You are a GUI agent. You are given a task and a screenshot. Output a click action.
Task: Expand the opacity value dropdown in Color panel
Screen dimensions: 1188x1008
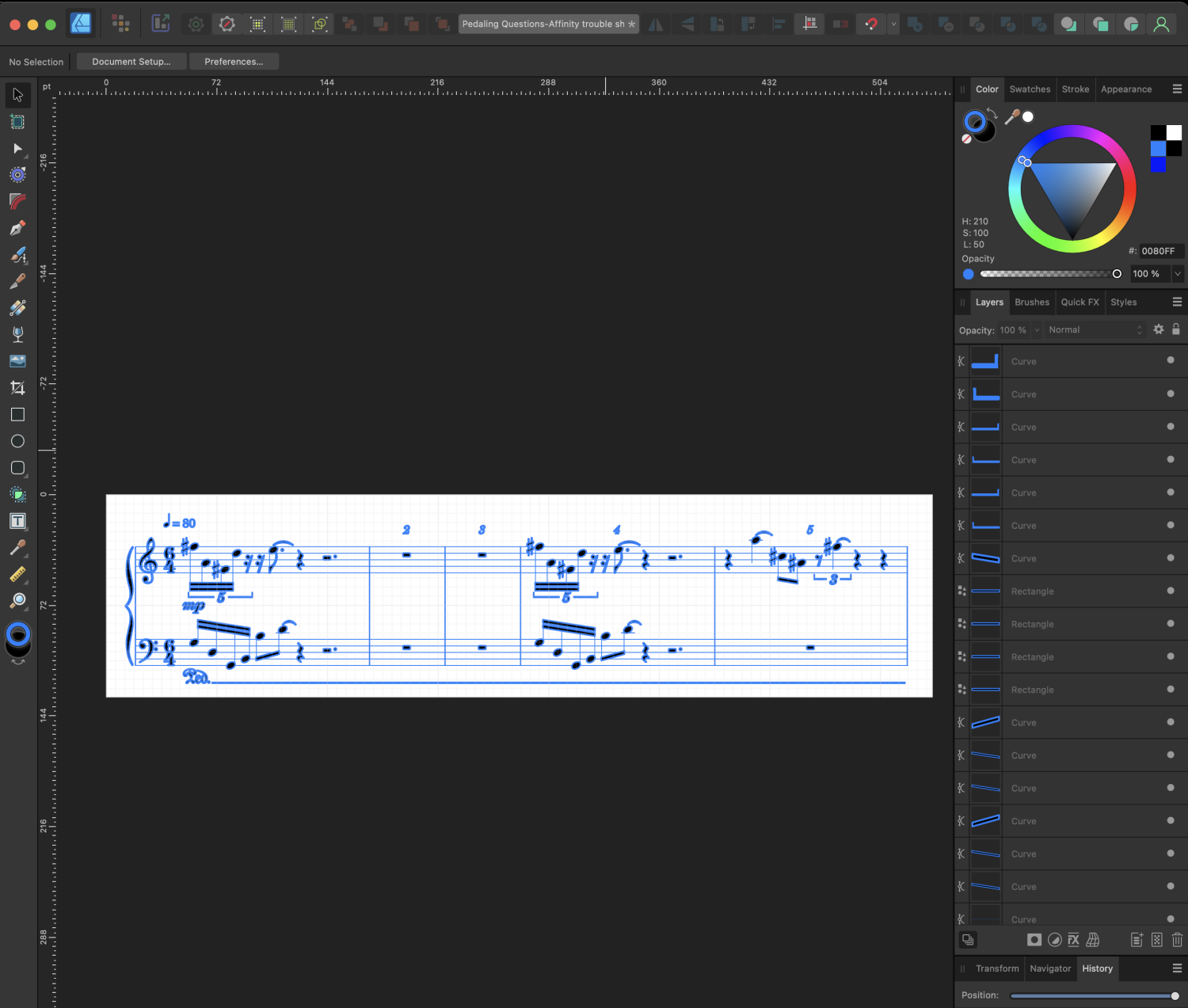pos(1178,273)
